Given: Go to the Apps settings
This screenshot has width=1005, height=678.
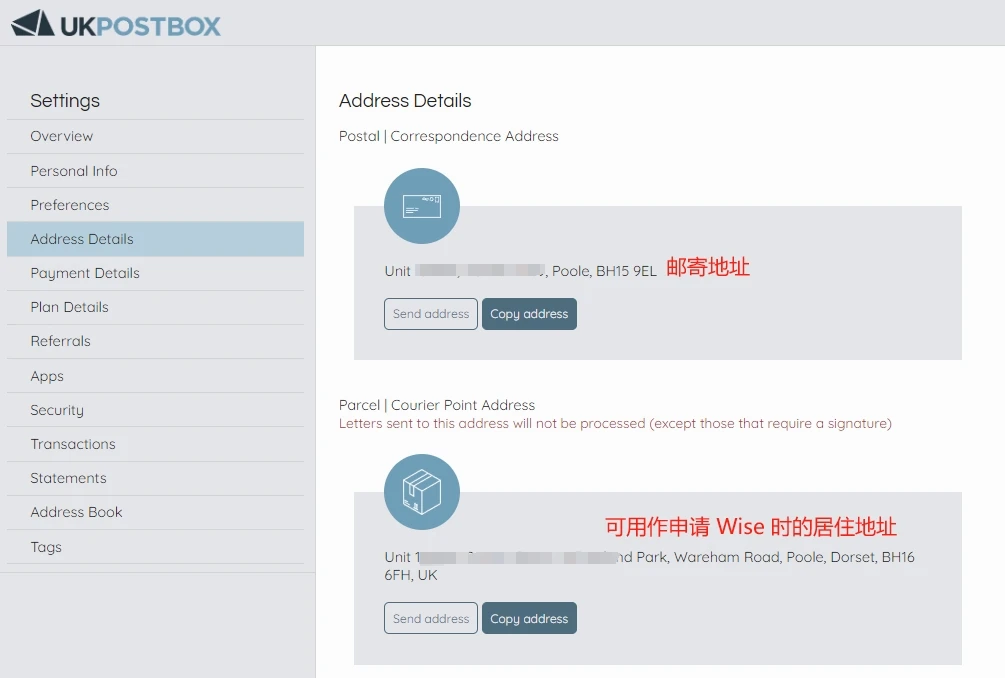Looking at the screenshot, I should coord(47,376).
